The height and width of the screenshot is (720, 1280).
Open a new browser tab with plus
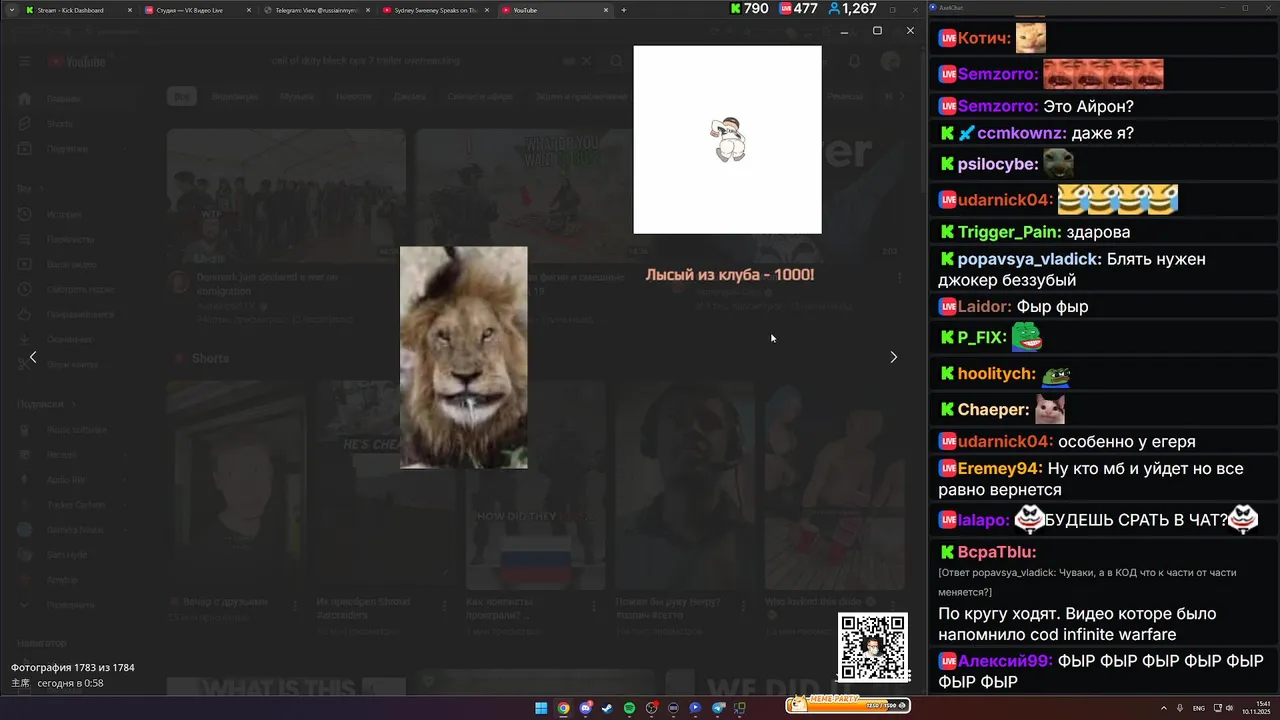coord(624,10)
